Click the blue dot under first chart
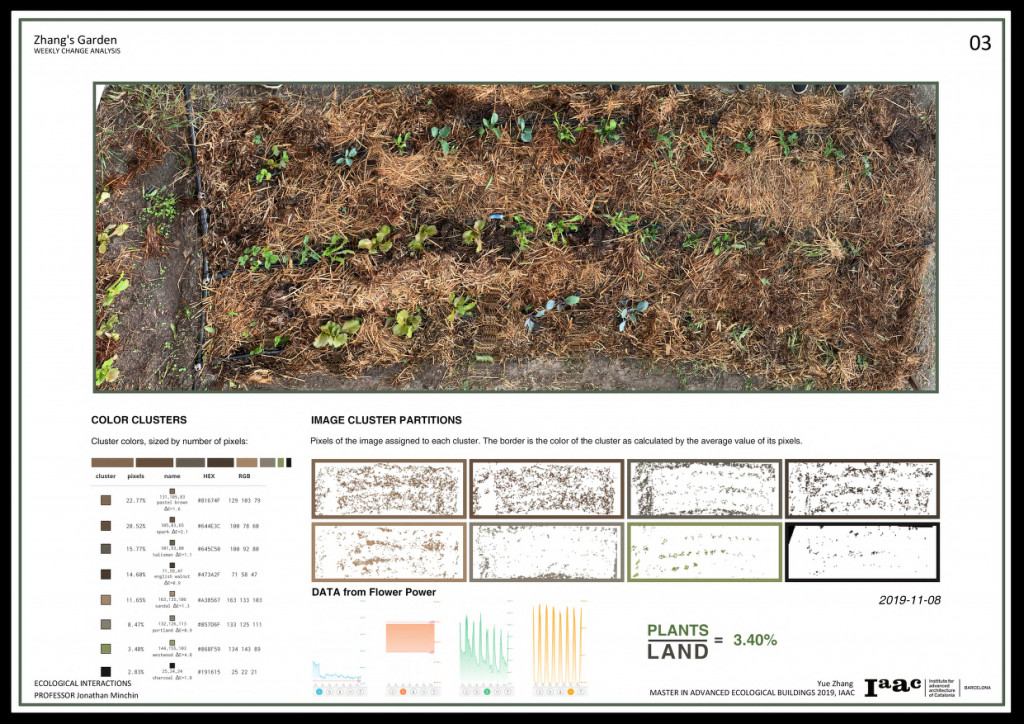The height and width of the screenshot is (724, 1024). pyautogui.click(x=319, y=691)
